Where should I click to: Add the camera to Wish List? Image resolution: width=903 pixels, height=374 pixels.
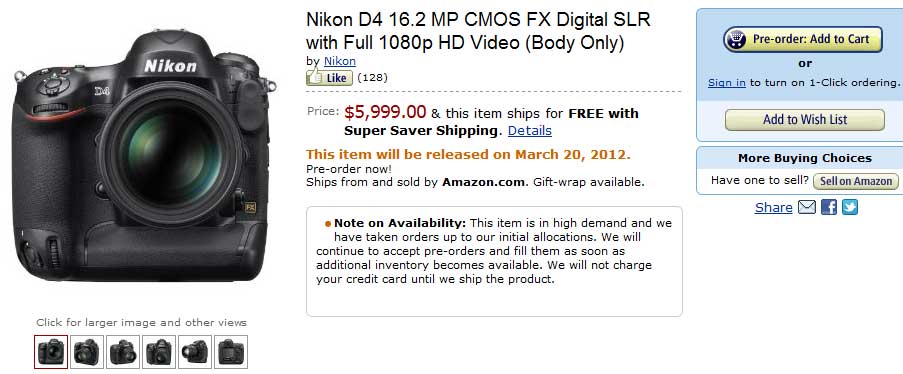point(805,120)
